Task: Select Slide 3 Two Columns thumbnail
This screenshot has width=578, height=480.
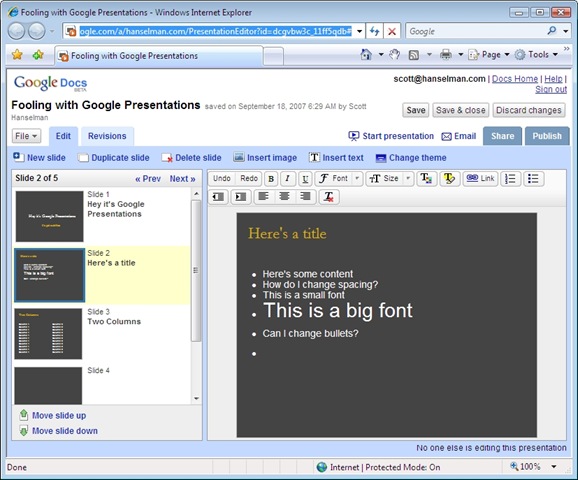Action: pyautogui.click(x=48, y=334)
